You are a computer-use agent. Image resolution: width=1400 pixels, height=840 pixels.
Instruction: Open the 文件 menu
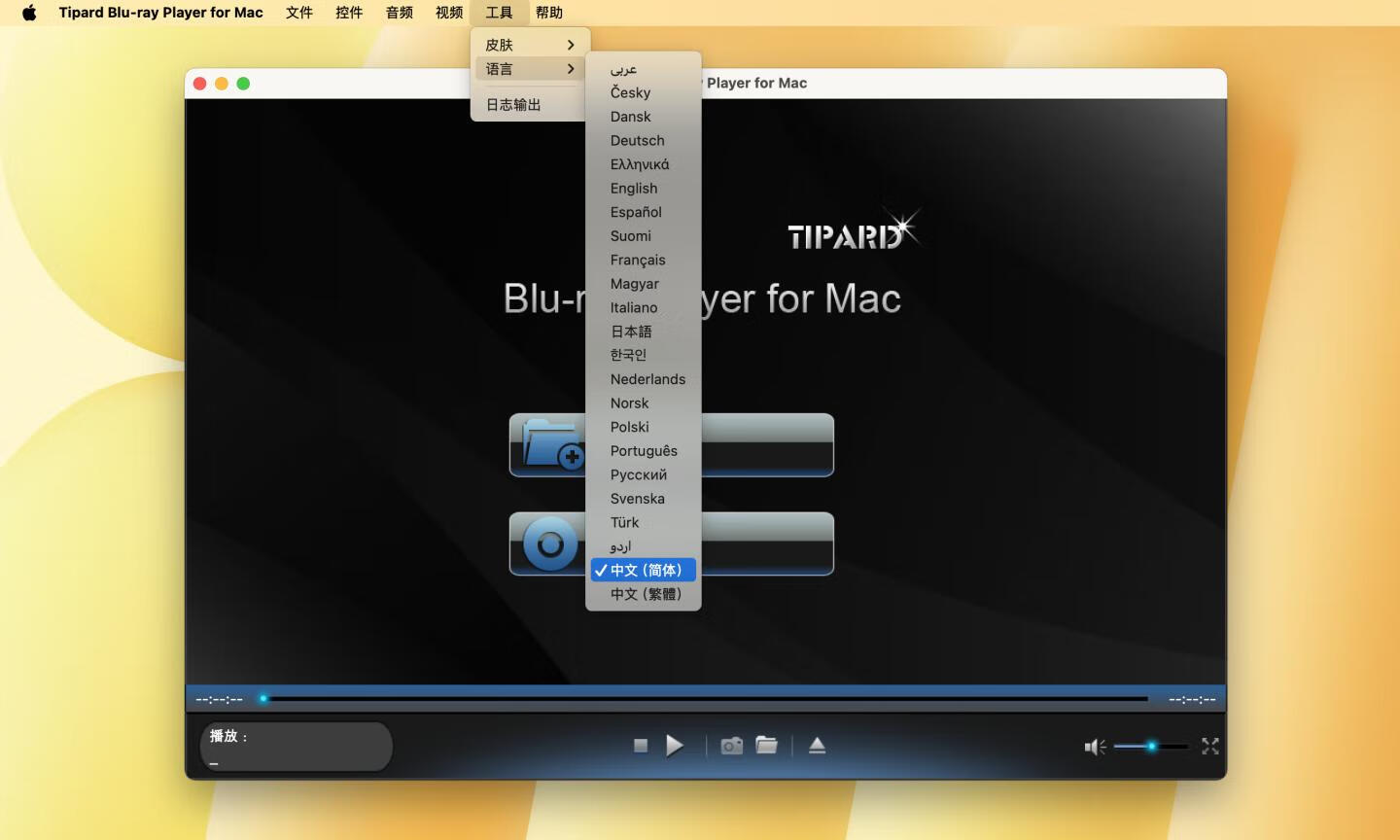coord(299,13)
